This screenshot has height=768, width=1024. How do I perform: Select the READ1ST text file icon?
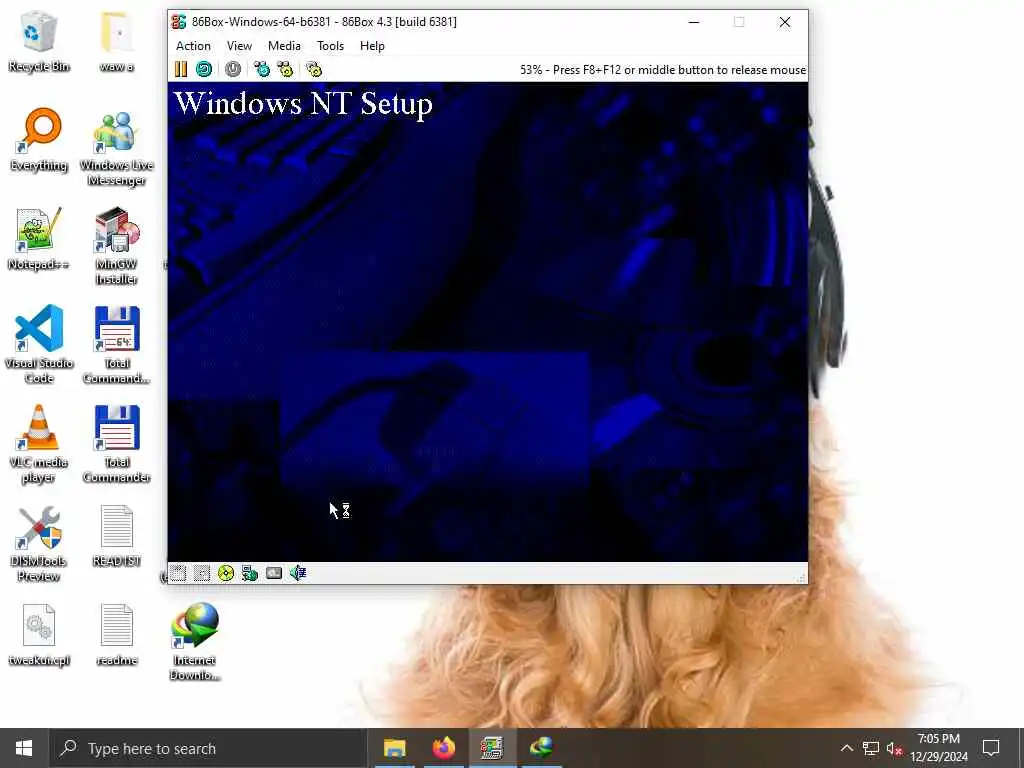coord(117,536)
